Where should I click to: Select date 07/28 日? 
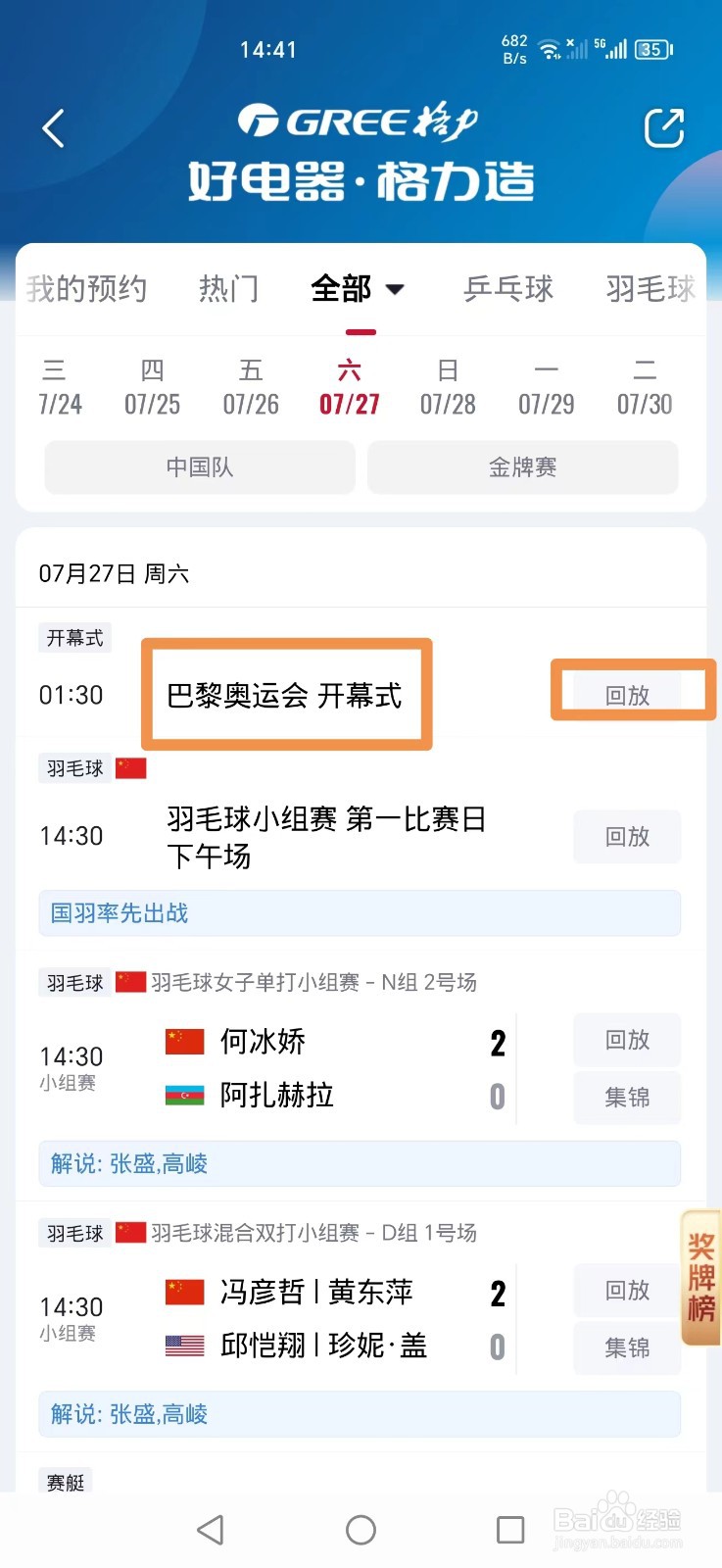(x=448, y=387)
